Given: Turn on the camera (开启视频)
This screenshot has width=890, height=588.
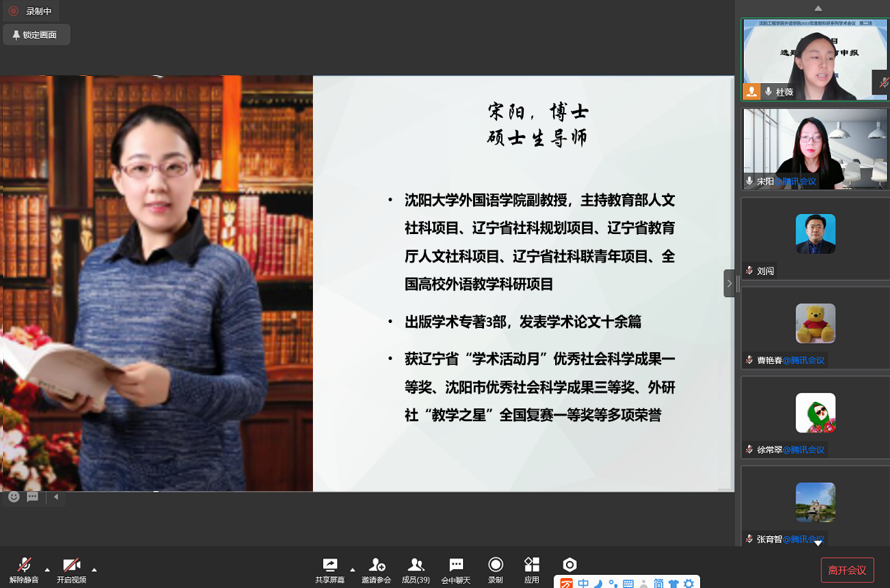Looking at the screenshot, I should (71, 568).
